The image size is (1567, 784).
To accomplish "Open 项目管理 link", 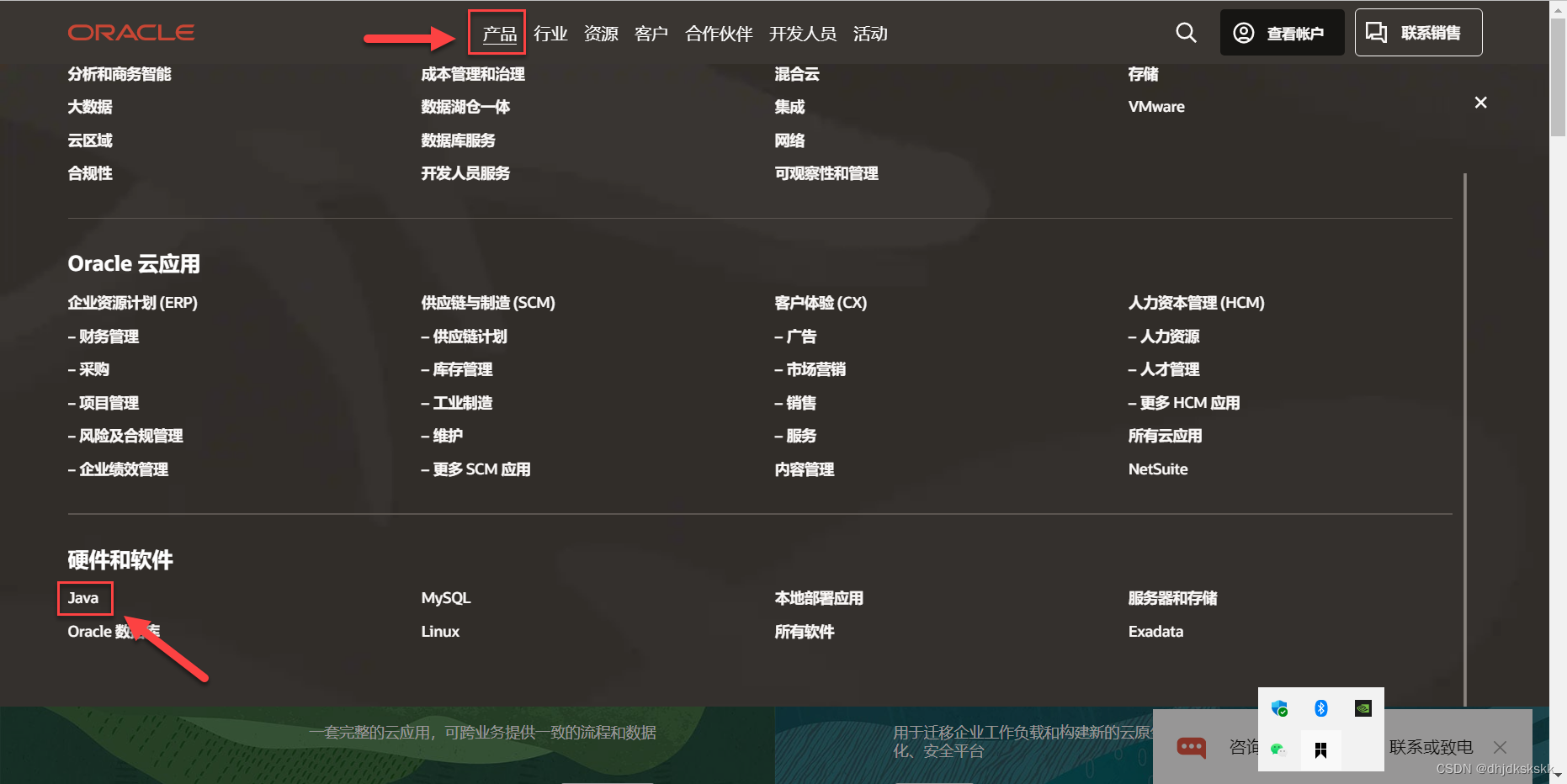I will click(104, 403).
